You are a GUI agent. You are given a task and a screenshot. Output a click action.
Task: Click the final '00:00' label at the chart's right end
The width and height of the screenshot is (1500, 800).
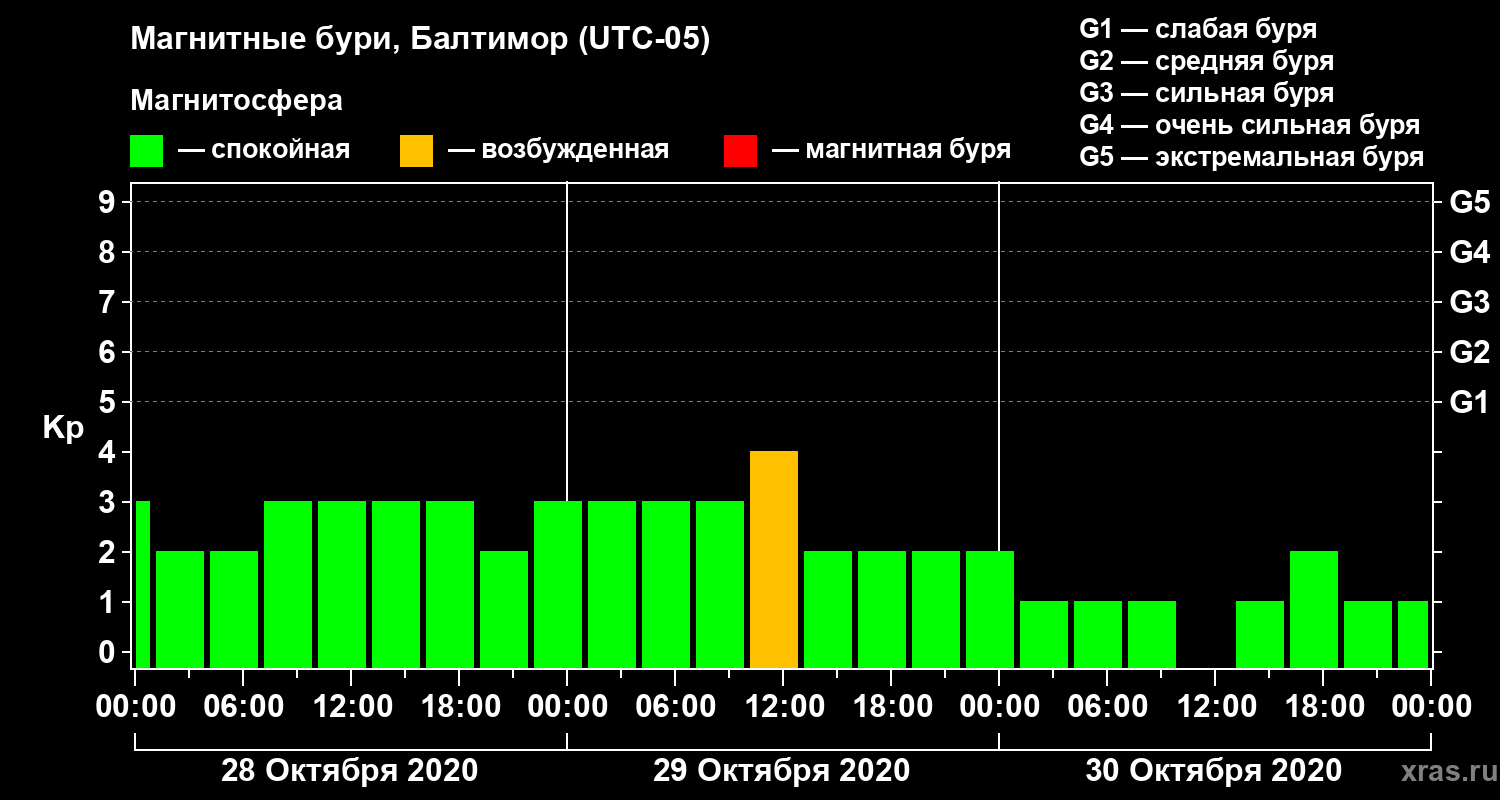pos(1431,706)
